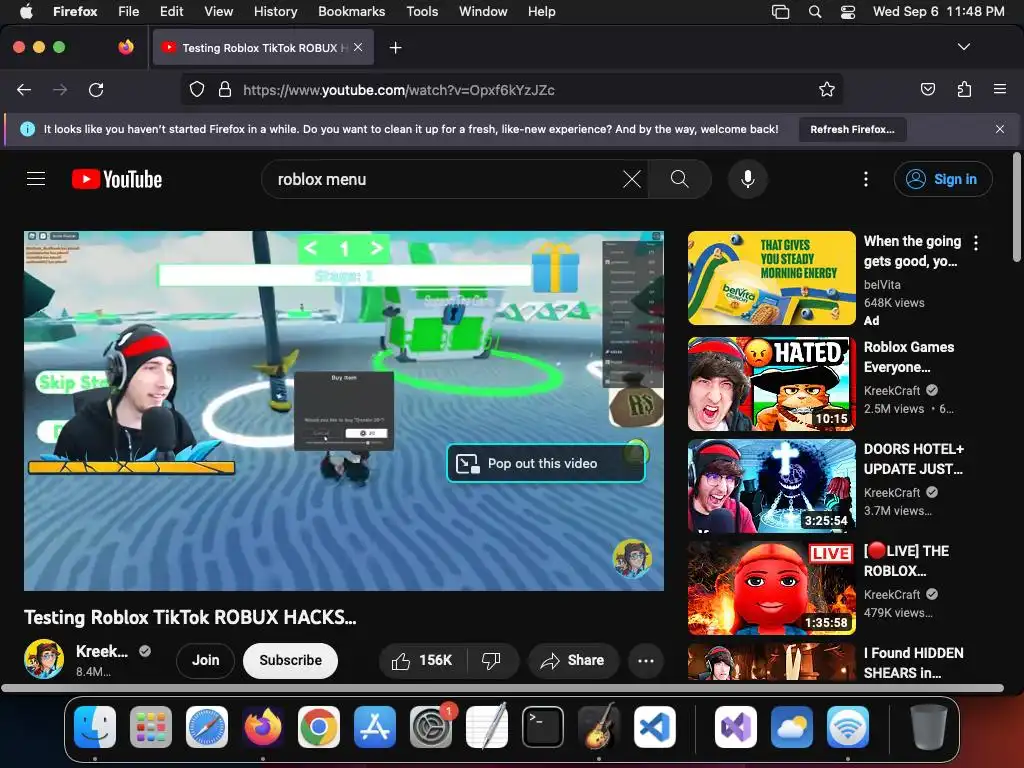Open the Bookmarks menu
Viewport: 1024px width, 768px height.
click(351, 11)
